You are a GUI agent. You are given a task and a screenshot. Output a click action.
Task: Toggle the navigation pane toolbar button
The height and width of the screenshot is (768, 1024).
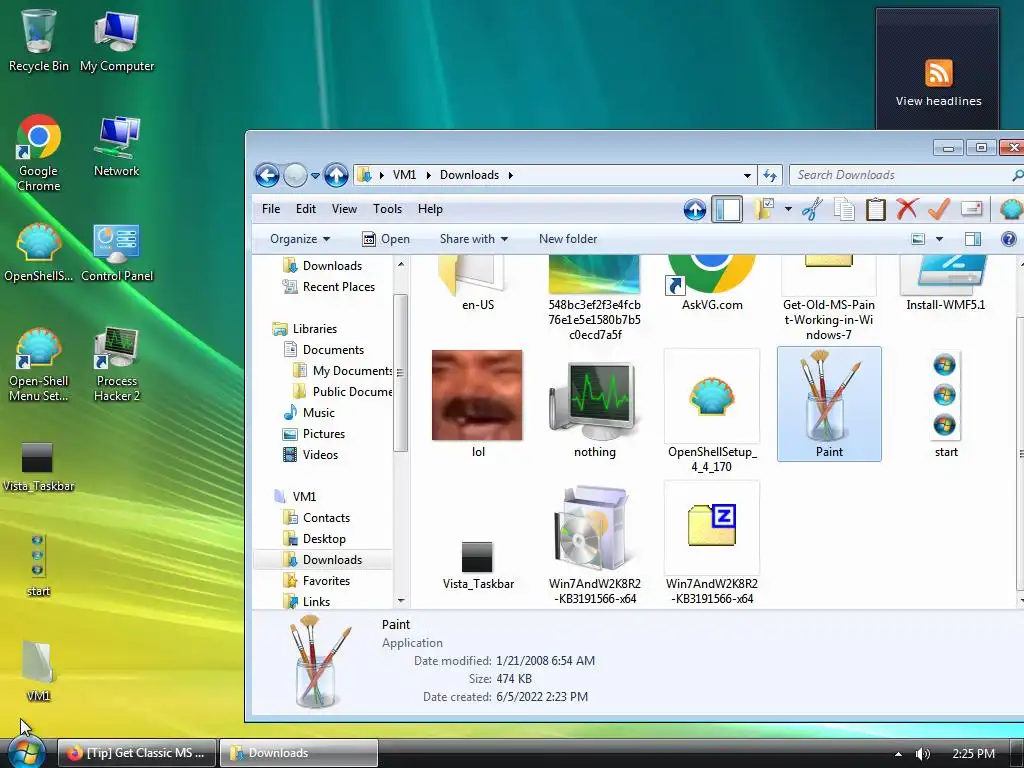[727, 210]
